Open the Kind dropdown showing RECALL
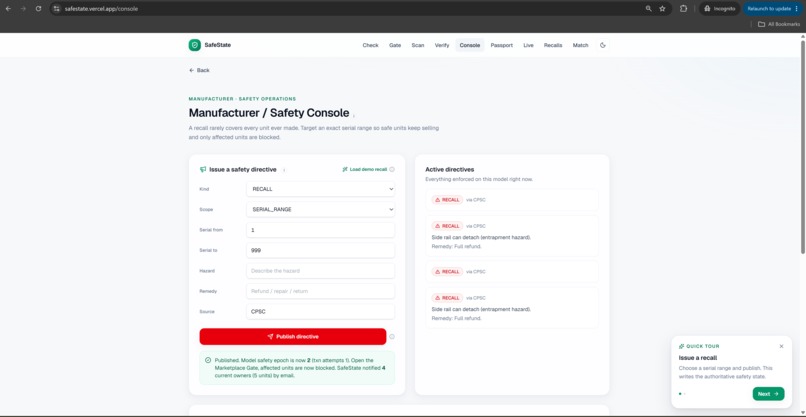Screen dimensions: 806x417 pyautogui.click(x=321, y=189)
